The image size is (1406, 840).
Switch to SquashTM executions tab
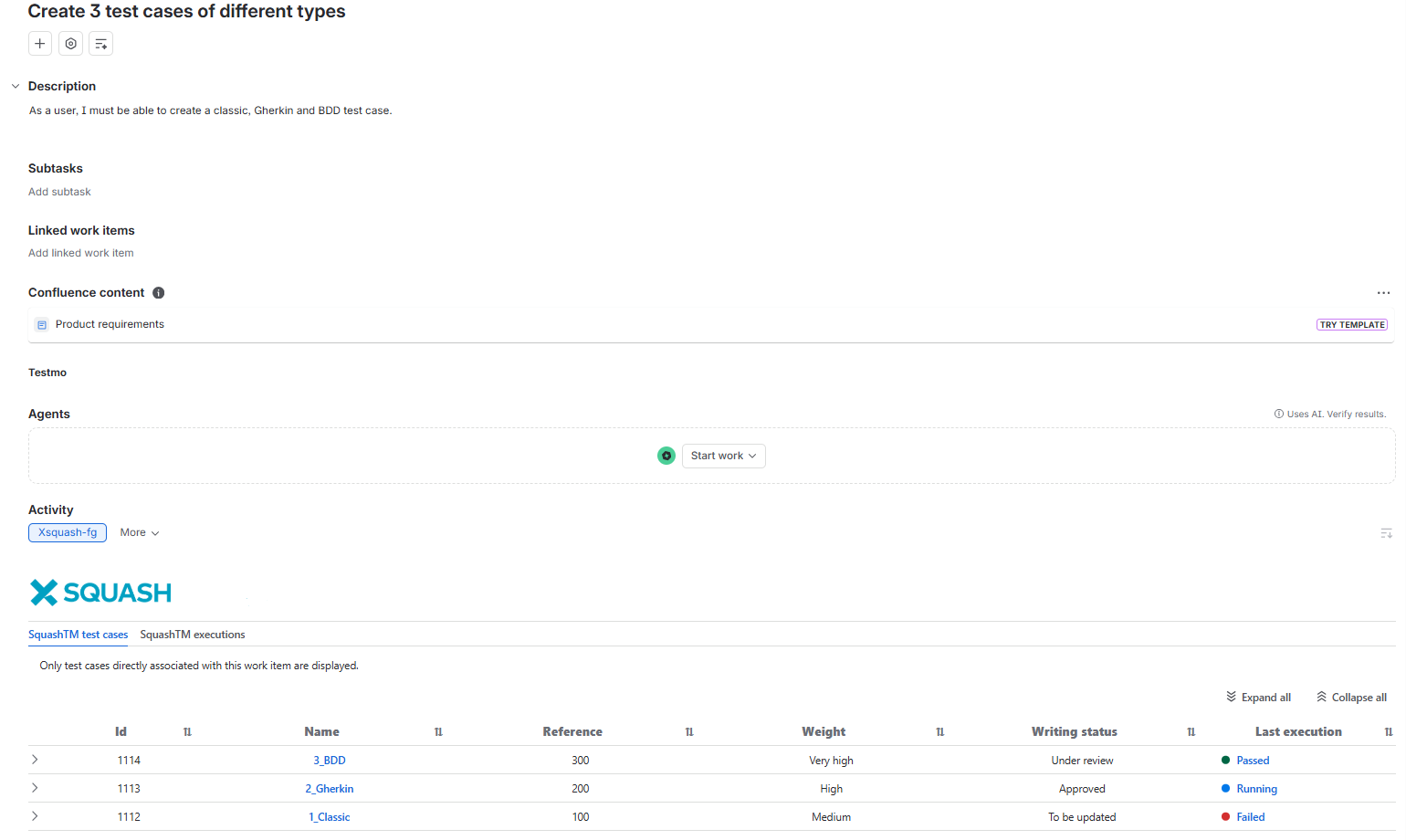pyautogui.click(x=193, y=635)
